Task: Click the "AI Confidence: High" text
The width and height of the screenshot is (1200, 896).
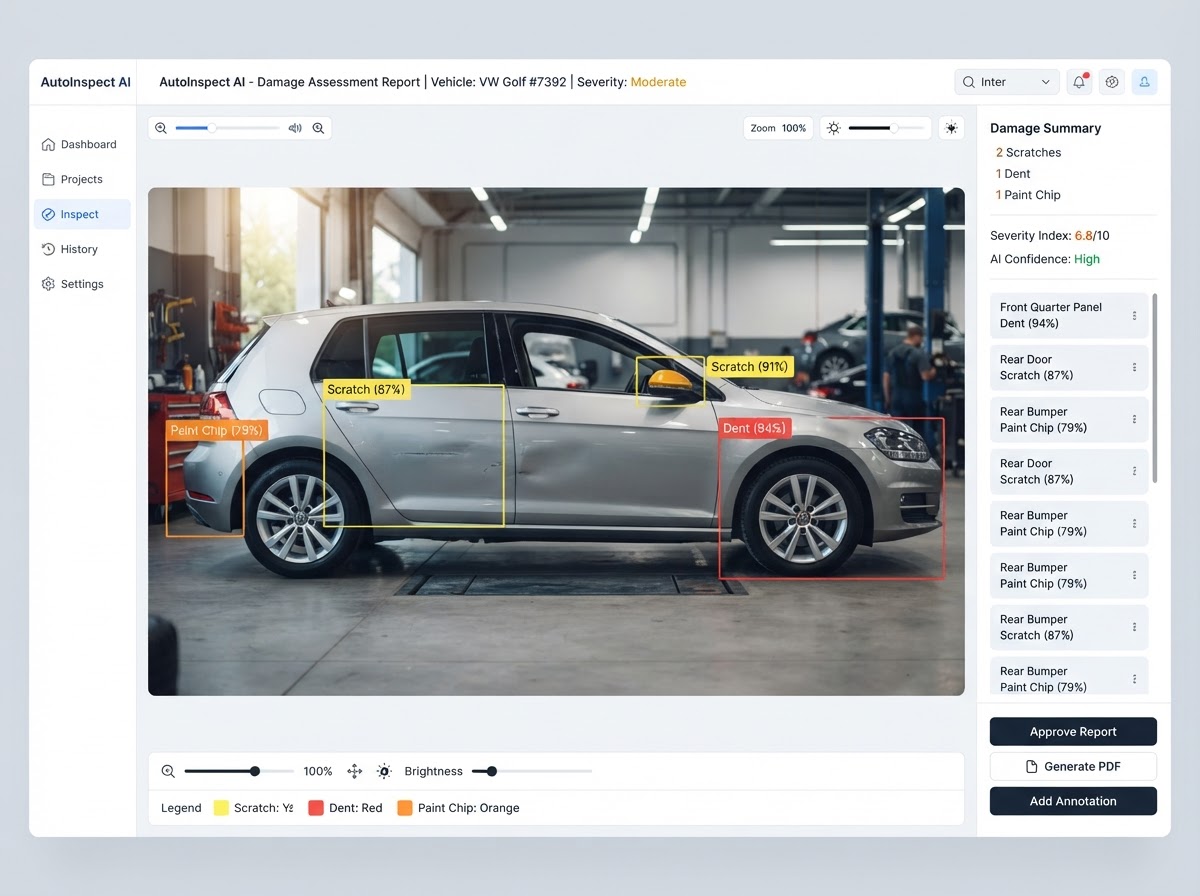Action: pos(1045,259)
